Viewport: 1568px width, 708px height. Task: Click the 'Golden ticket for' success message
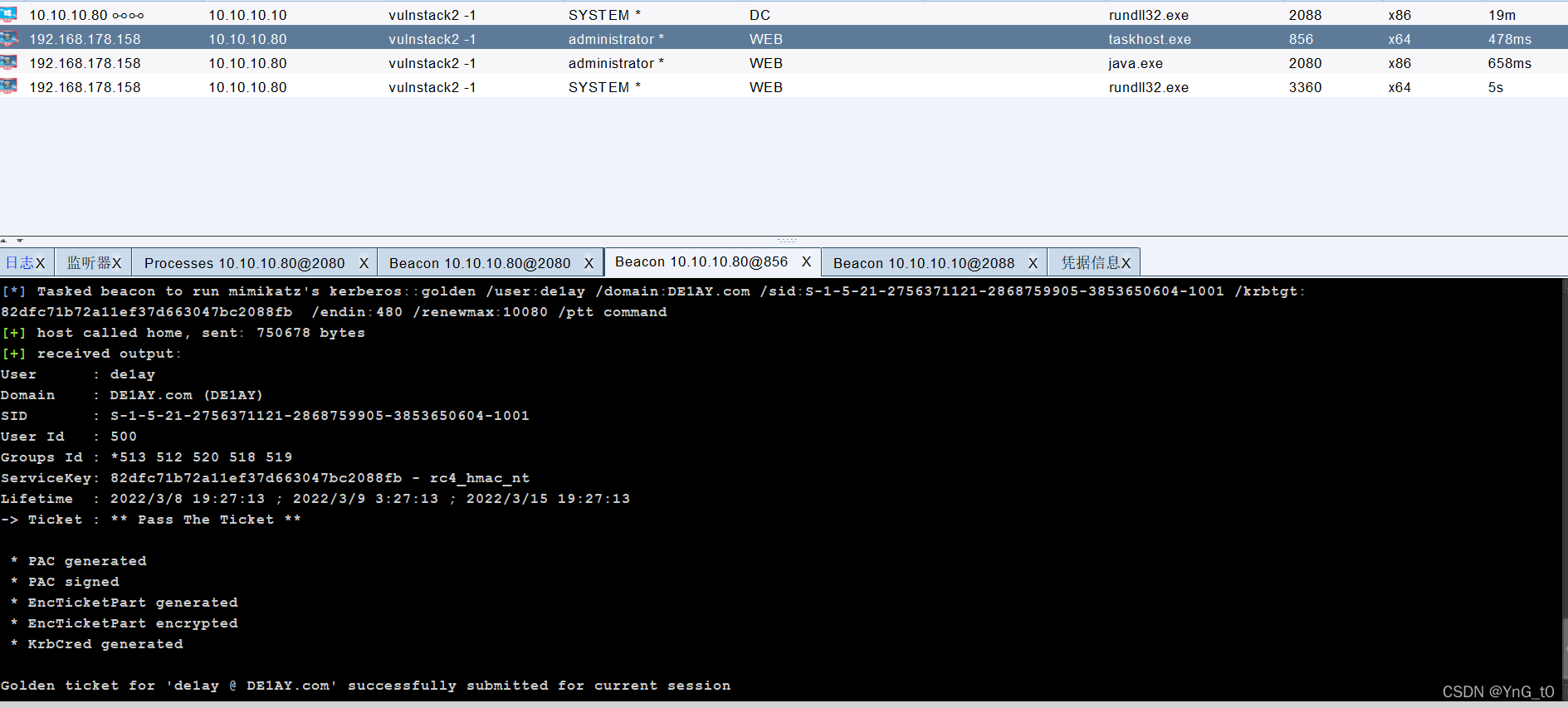(x=365, y=686)
